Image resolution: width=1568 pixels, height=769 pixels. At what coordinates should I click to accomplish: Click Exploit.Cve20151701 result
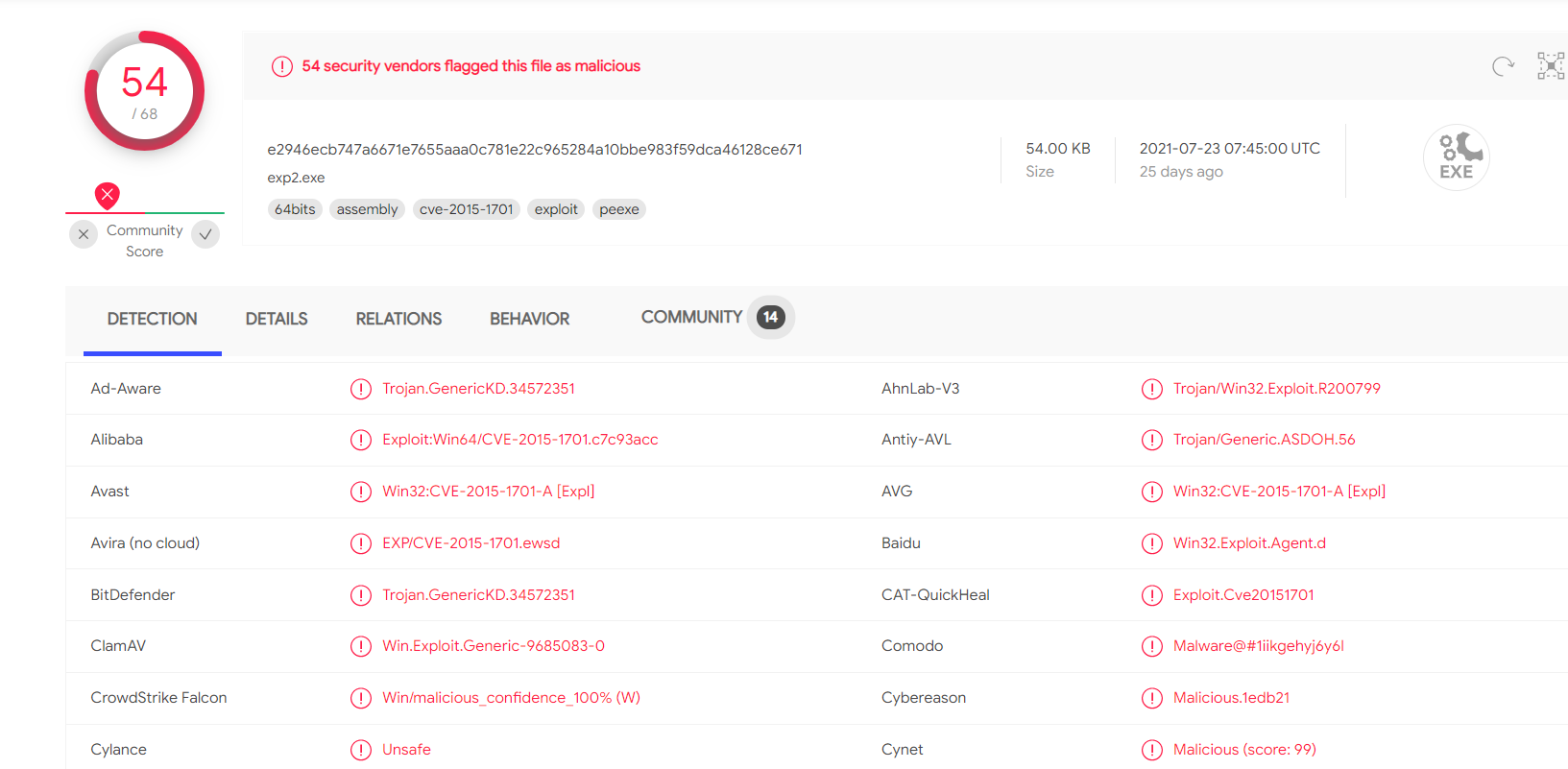tap(1243, 595)
